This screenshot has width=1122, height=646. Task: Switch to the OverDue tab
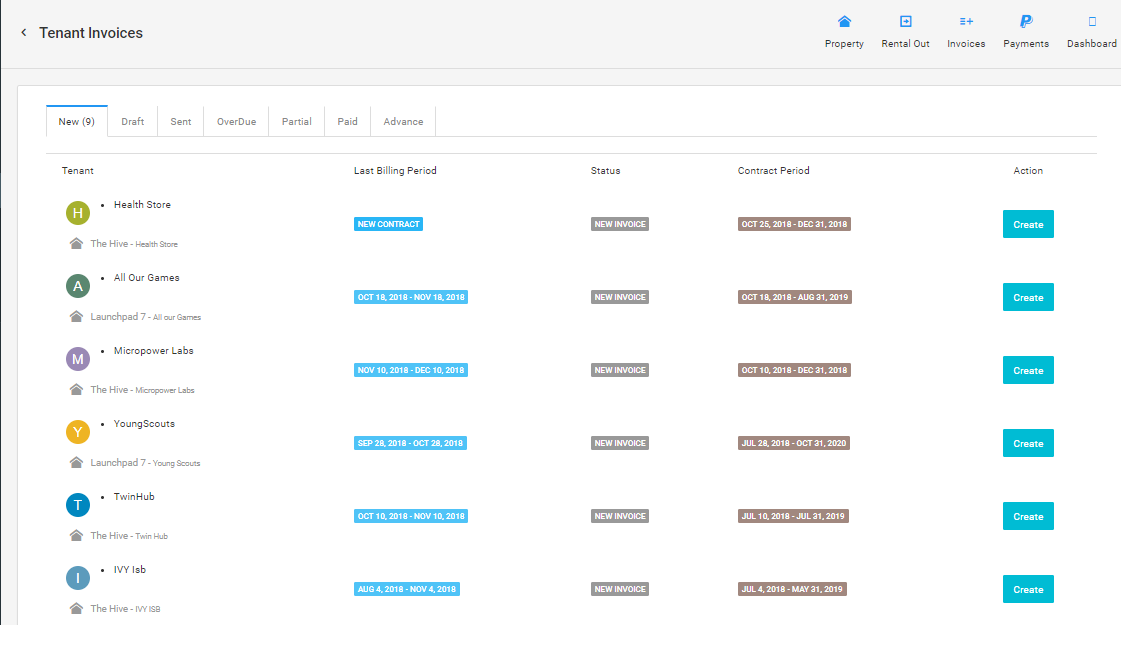(236, 122)
